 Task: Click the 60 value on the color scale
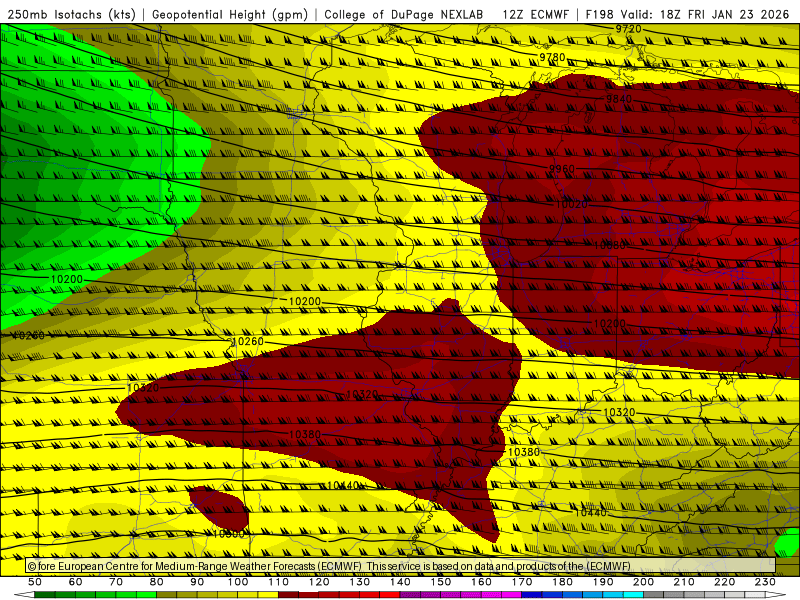pos(75,582)
